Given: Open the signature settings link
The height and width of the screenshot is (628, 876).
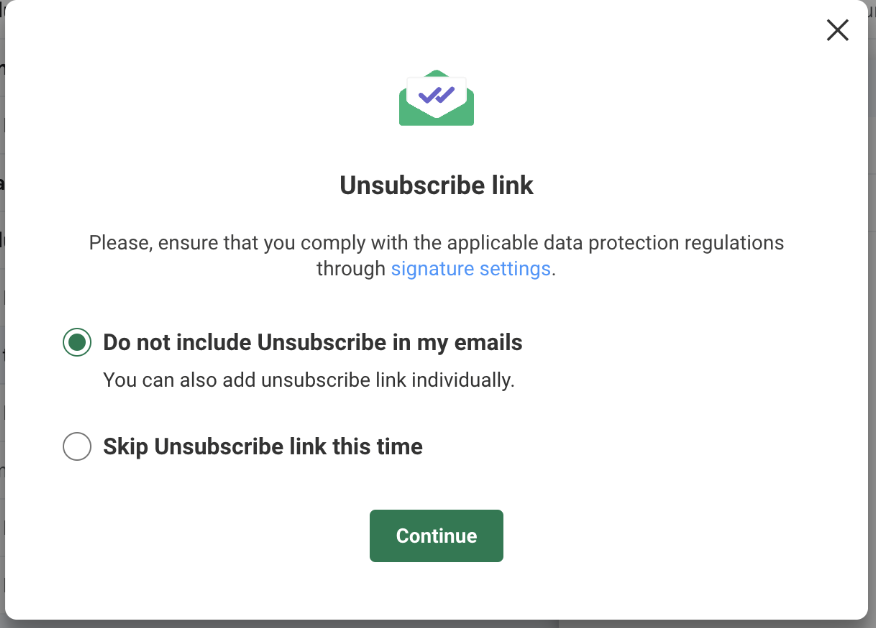Looking at the screenshot, I should (470, 269).
